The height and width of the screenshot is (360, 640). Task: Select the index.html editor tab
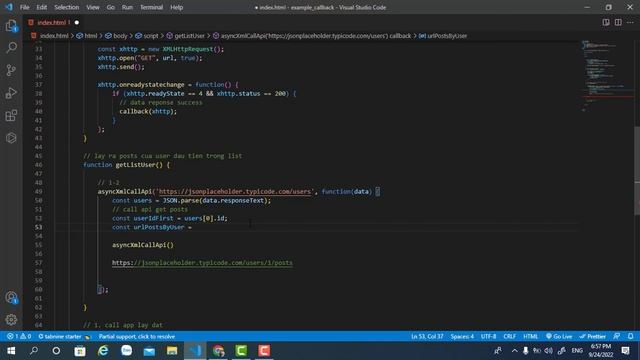[x=53, y=22]
